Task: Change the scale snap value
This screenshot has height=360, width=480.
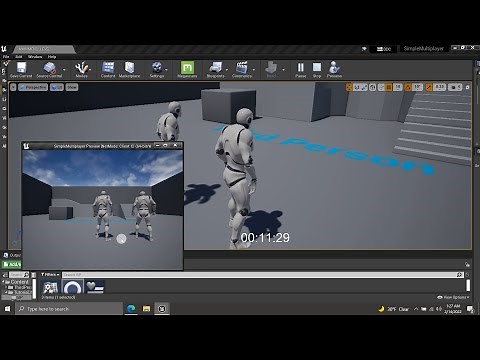Action: pos(440,87)
